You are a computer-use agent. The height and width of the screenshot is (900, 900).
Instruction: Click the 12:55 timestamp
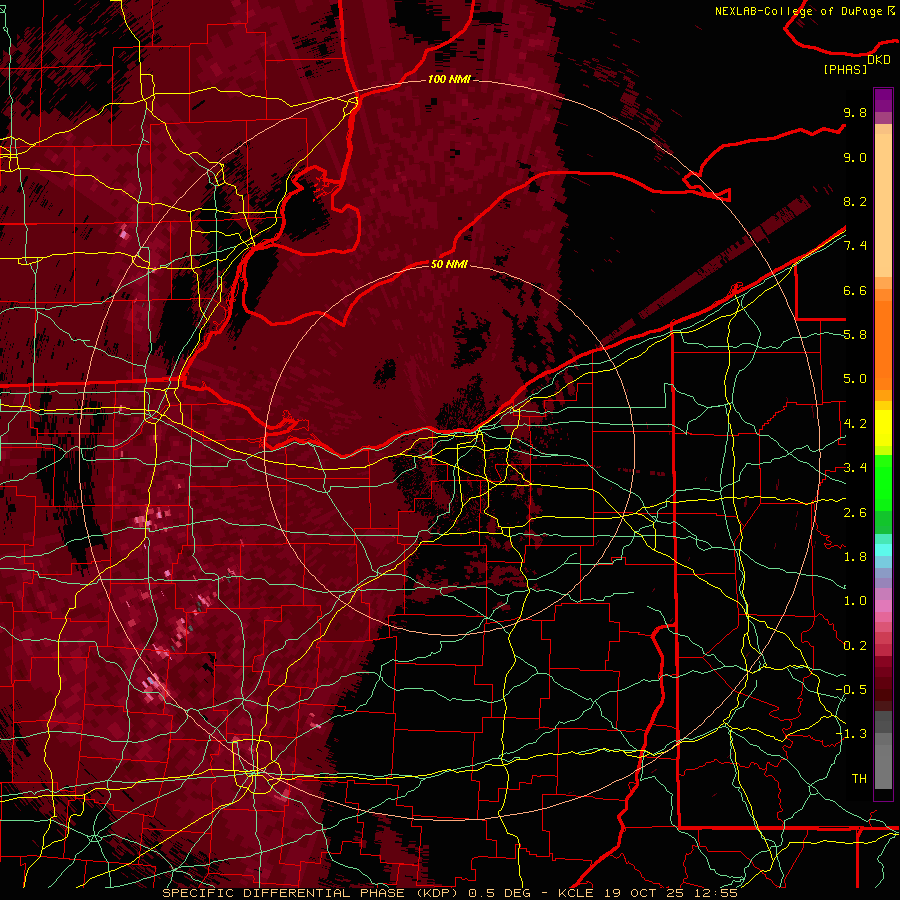[x=717, y=893]
